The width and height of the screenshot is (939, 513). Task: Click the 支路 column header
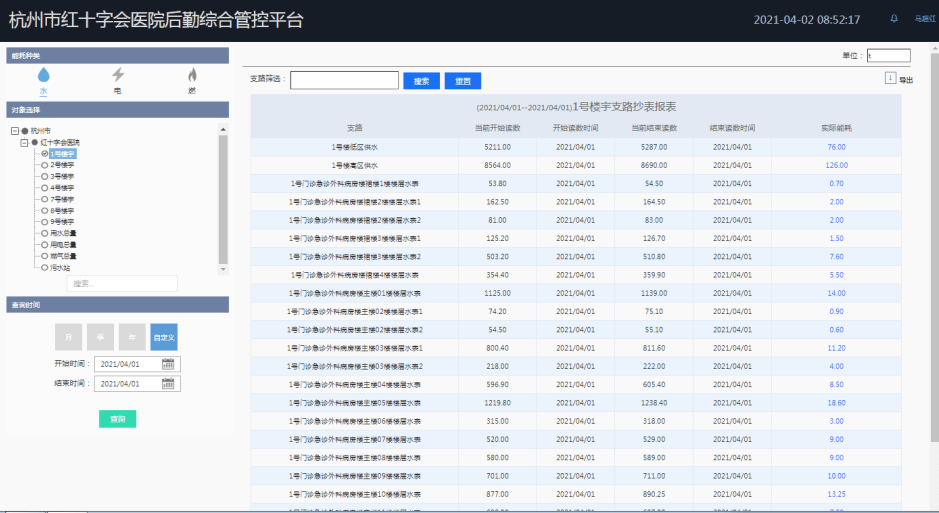click(x=355, y=128)
